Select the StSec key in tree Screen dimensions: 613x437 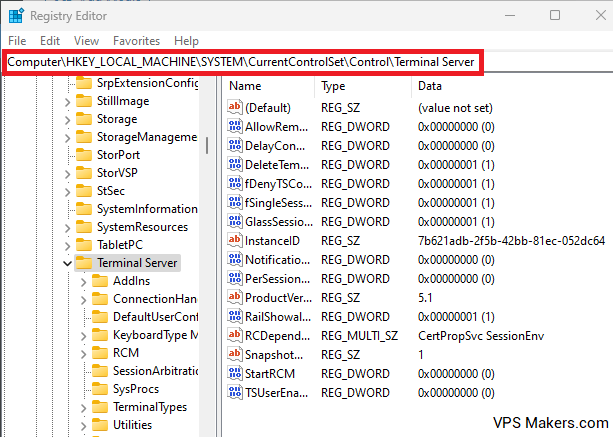tap(111, 191)
